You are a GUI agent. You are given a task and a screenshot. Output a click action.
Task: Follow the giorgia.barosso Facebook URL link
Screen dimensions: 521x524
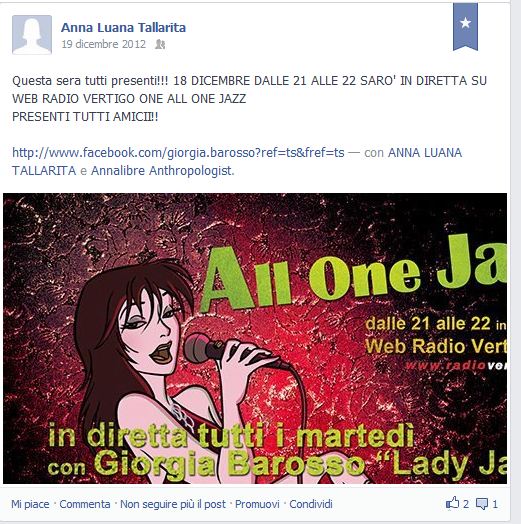178,152
